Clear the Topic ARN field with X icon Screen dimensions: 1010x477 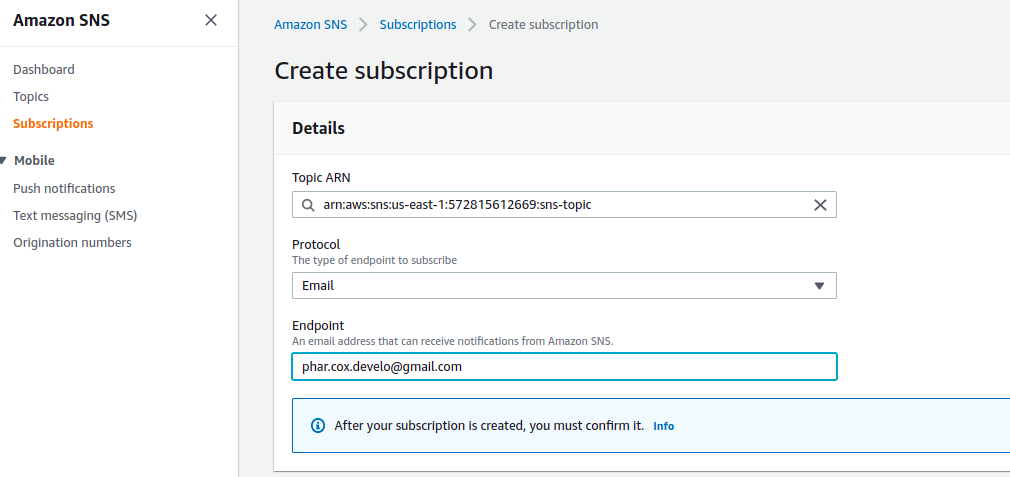[820, 205]
